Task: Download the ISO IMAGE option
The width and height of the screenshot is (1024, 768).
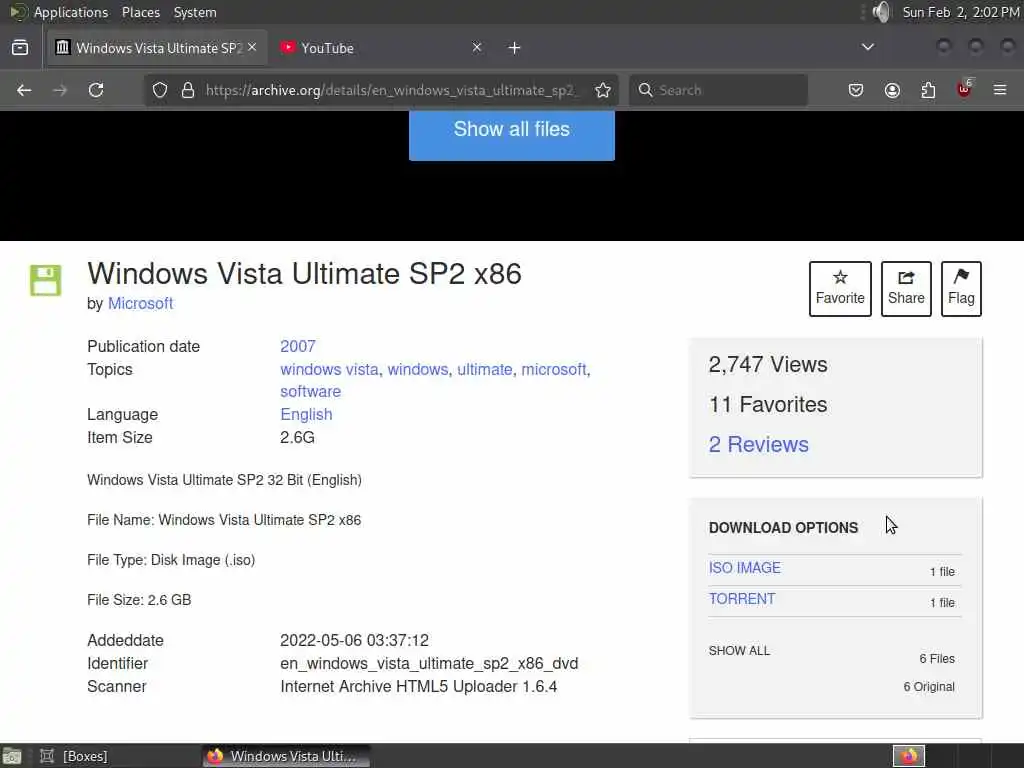Action: click(x=744, y=568)
